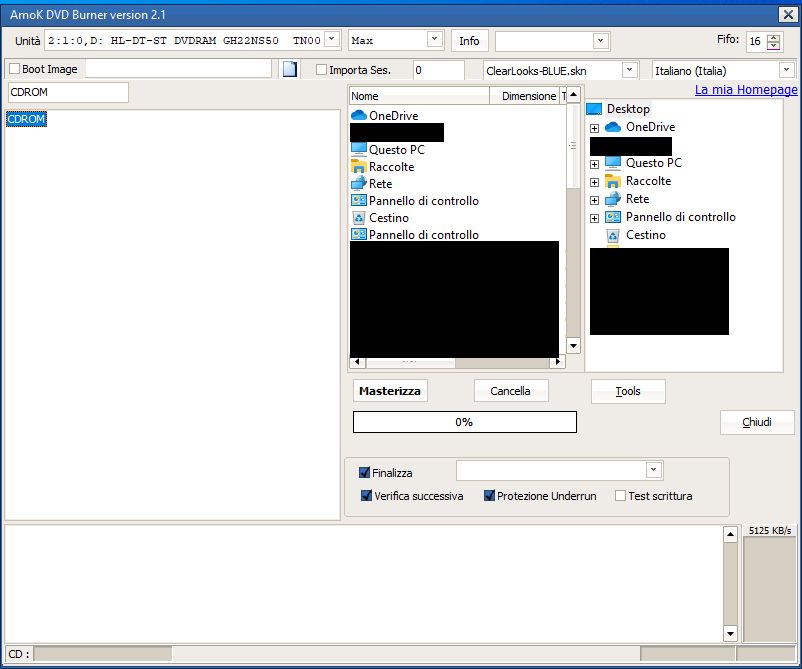Select OneDrive cloud icon in file list

coord(359,116)
